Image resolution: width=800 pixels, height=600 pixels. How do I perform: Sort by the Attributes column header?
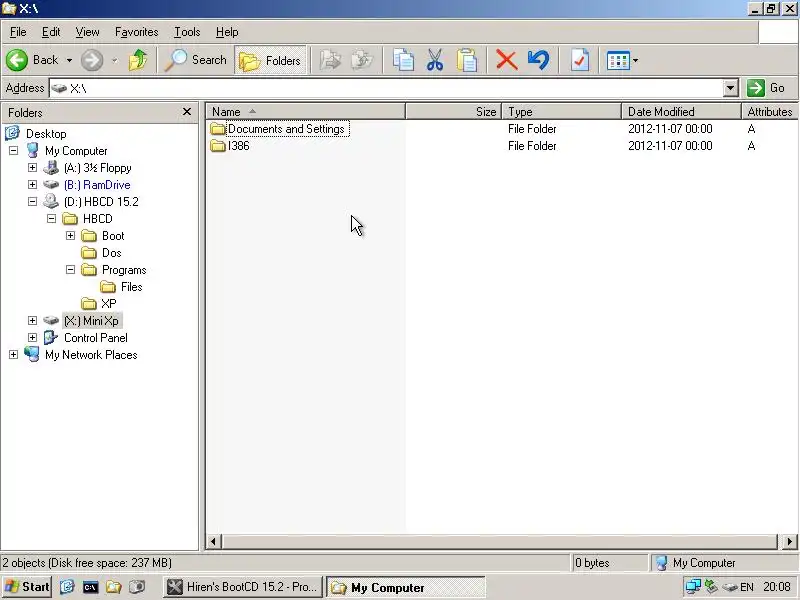click(770, 111)
